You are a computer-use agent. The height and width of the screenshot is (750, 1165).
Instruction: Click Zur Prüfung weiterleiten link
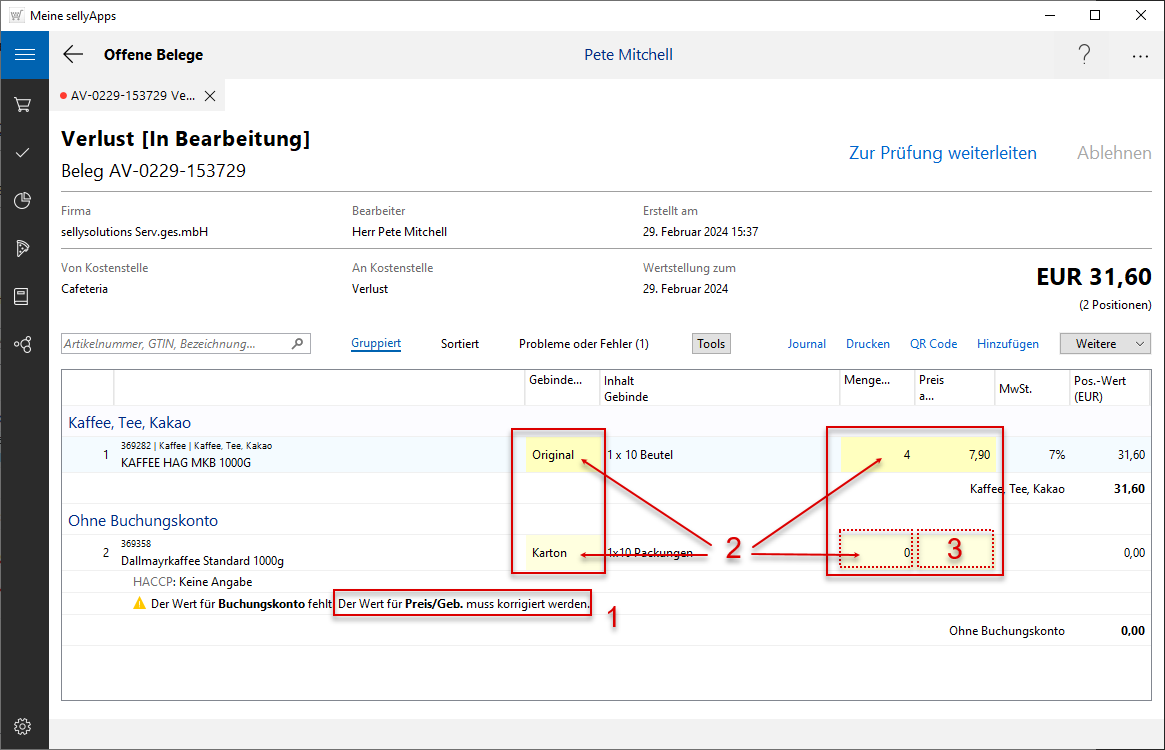click(942, 153)
